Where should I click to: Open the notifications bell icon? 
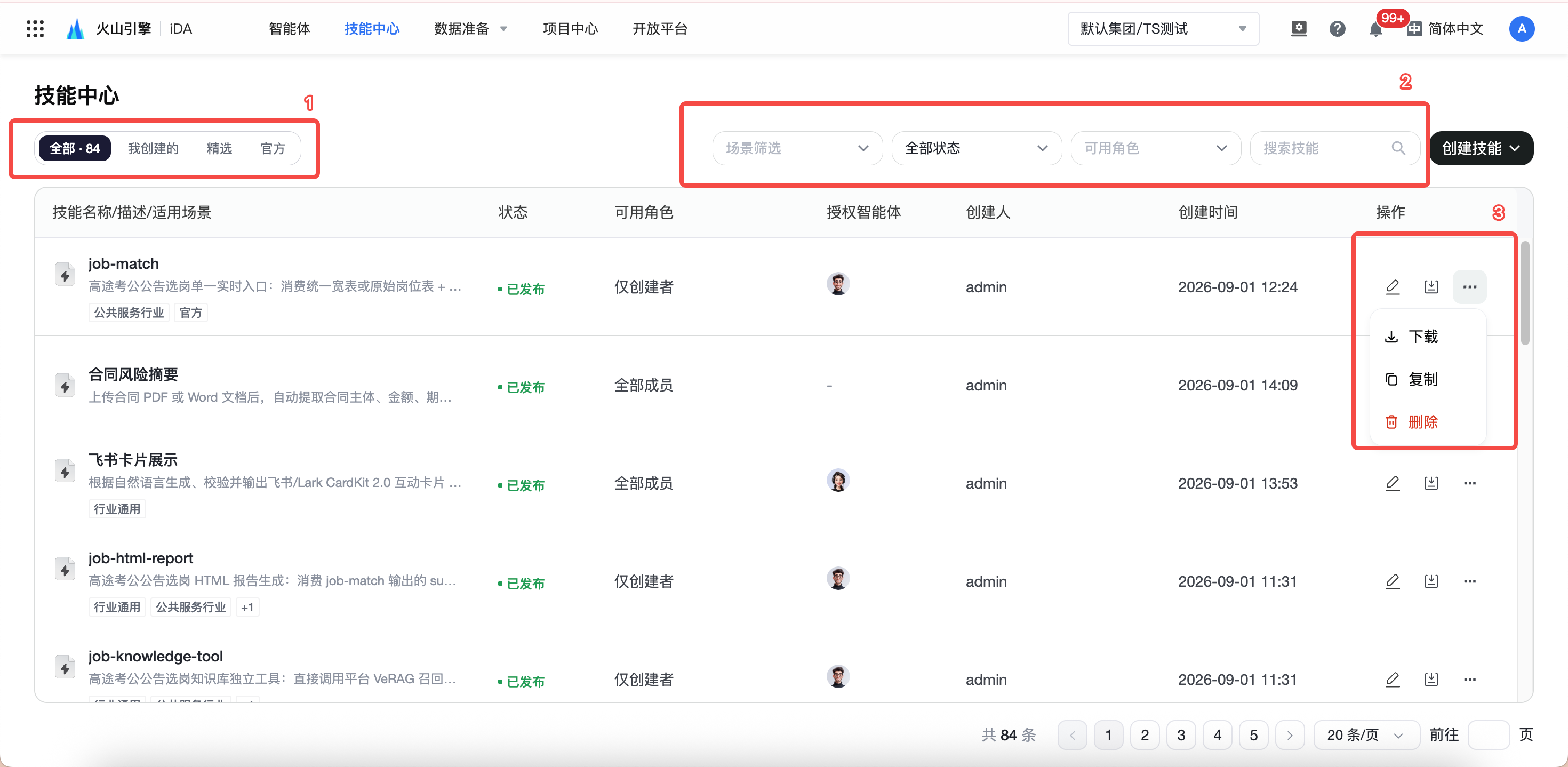pos(1375,29)
